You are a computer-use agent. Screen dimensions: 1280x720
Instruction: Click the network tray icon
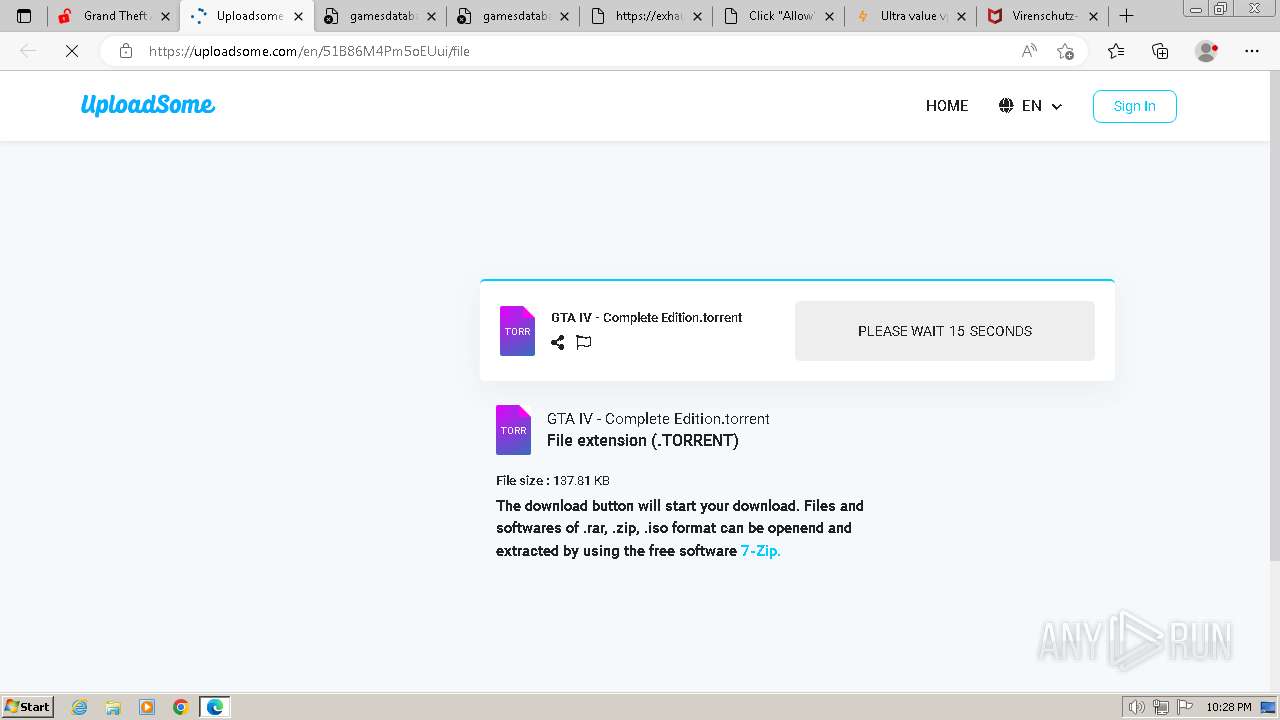tap(1162, 707)
